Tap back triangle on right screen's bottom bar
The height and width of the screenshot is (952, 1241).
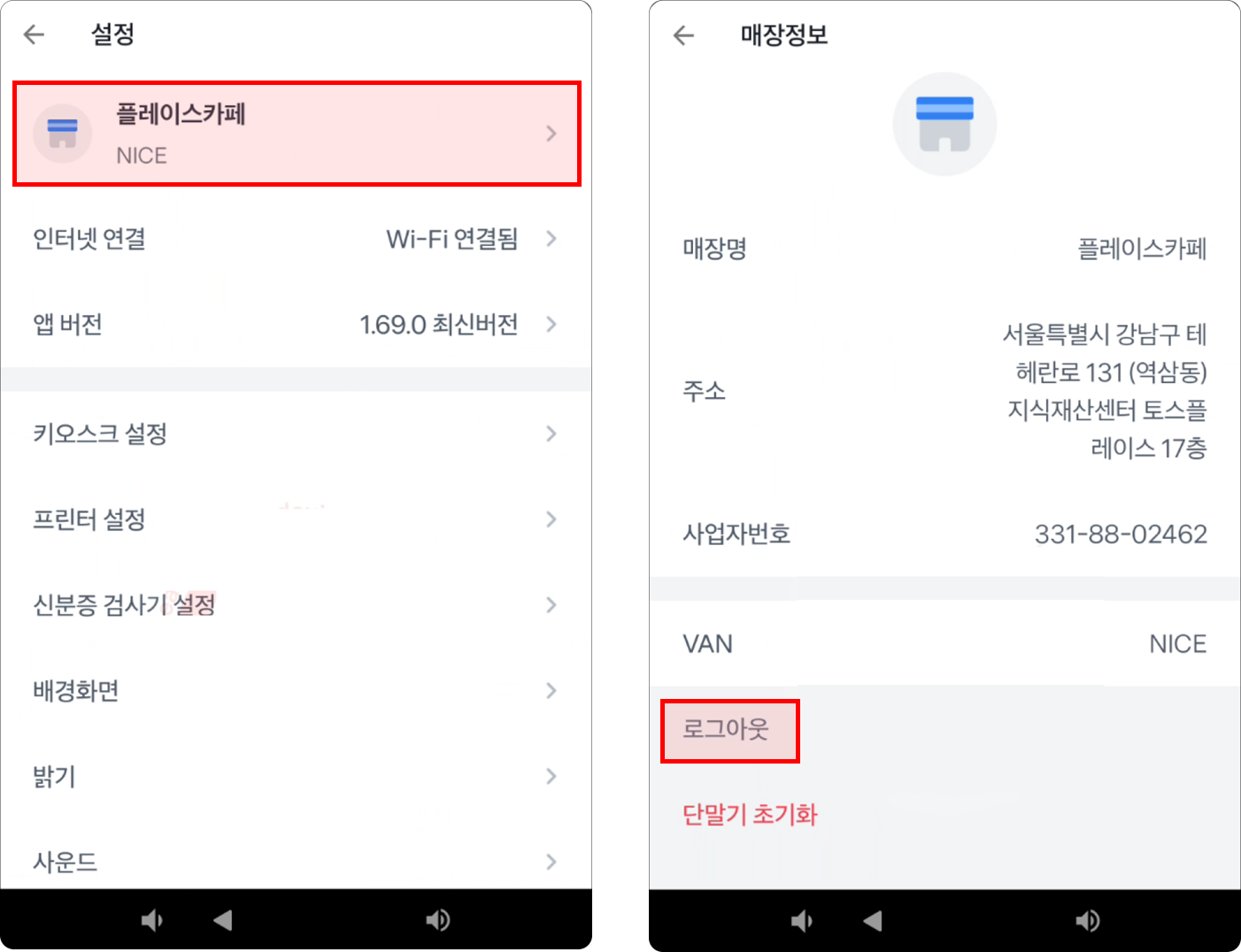click(873, 921)
